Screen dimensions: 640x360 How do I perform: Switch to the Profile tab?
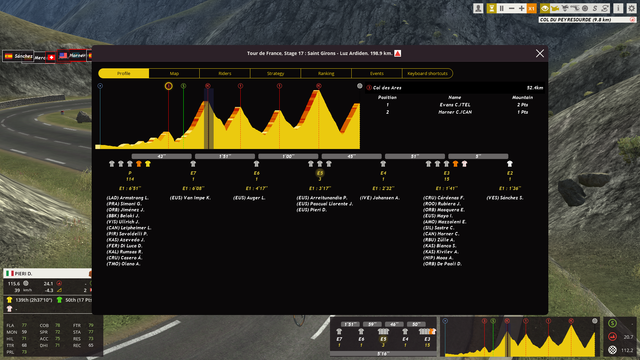(124, 73)
